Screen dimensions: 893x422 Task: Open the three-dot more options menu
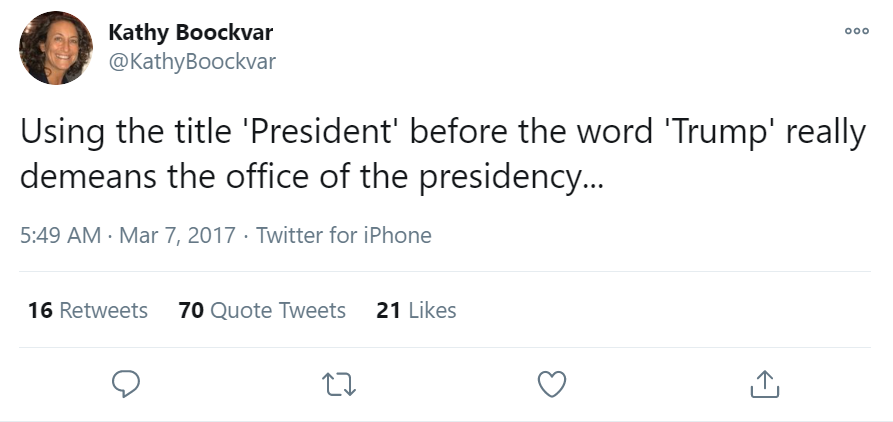pyautogui.click(x=856, y=31)
